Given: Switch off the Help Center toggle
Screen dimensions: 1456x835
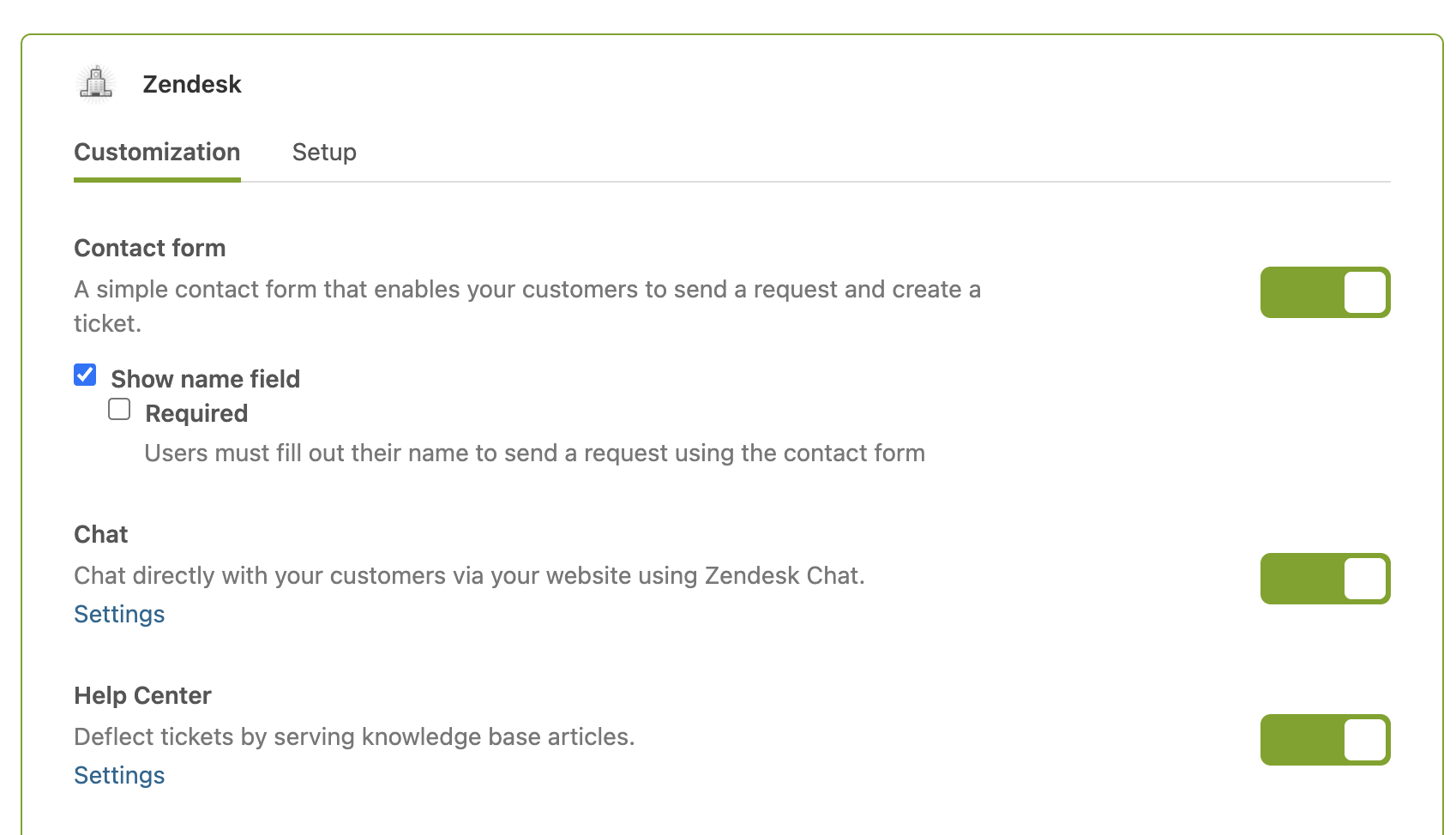Looking at the screenshot, I should (x=1325, y=740).
